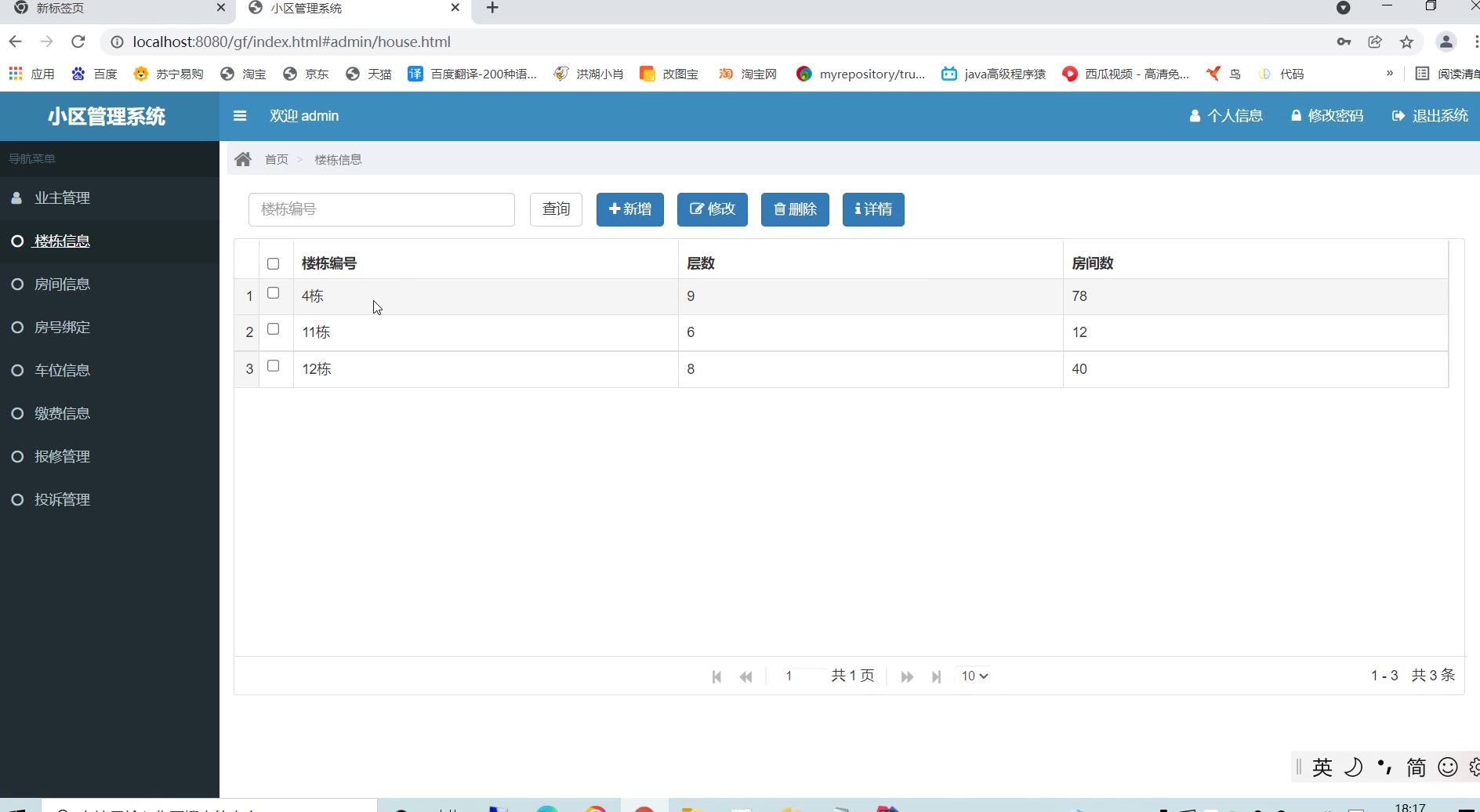
Task: Open the 淘宝 bookmark
Action: click(243, 74)
